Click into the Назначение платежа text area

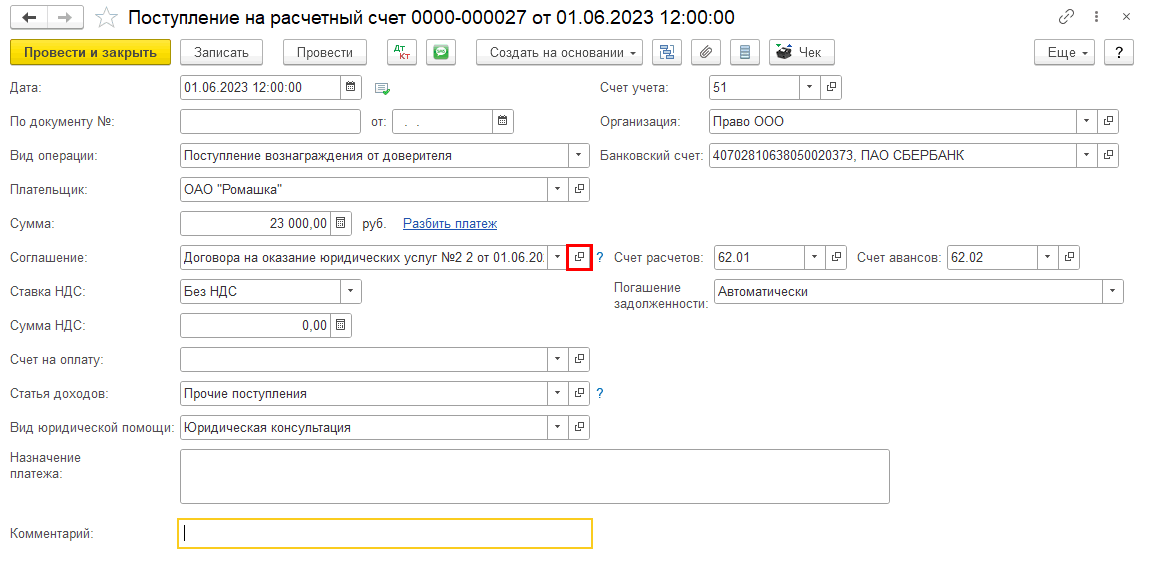coord(534,476)
